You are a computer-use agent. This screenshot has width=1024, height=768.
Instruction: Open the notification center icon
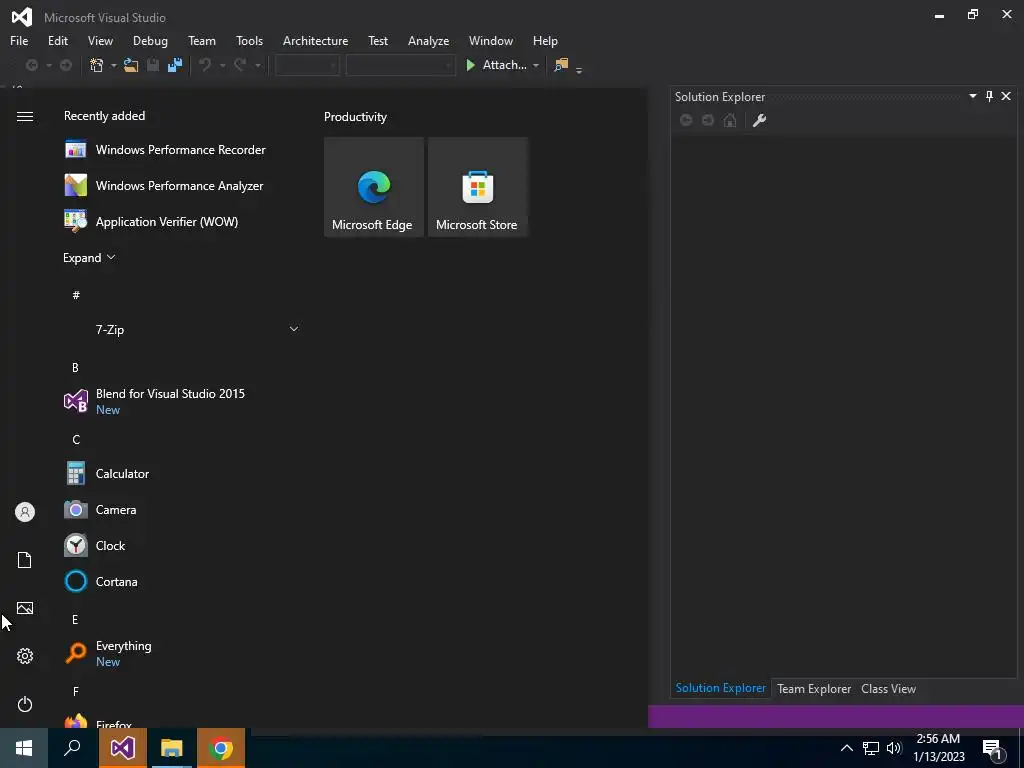coord(993,749)
